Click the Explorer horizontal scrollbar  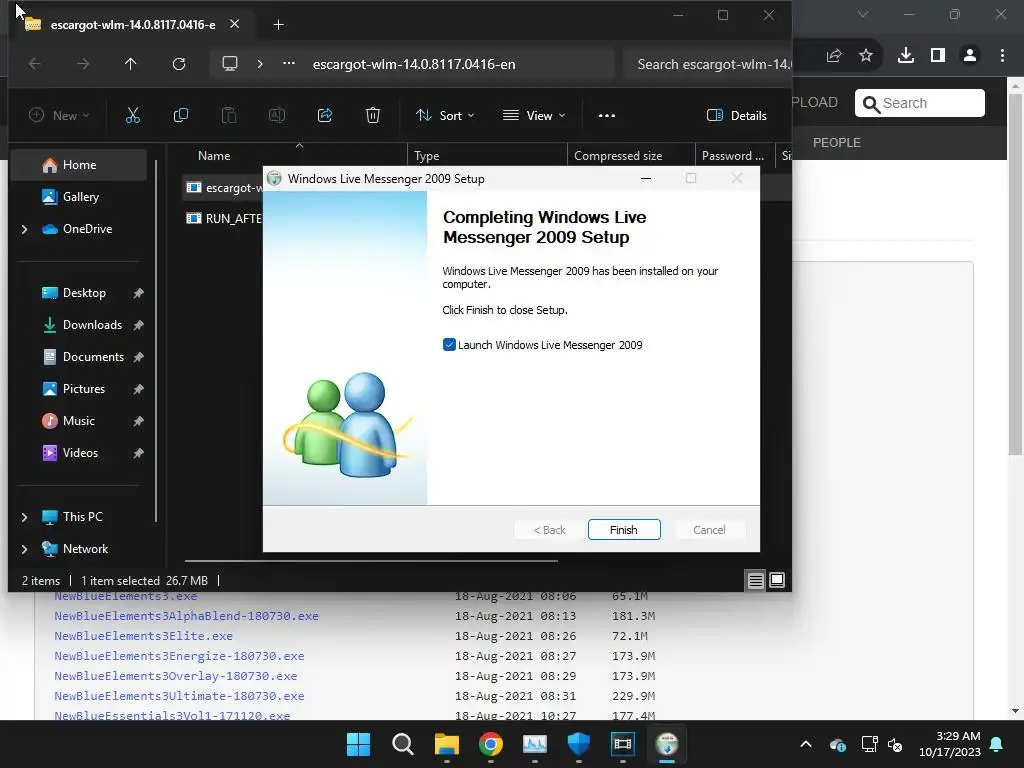[x=371, y=560]
